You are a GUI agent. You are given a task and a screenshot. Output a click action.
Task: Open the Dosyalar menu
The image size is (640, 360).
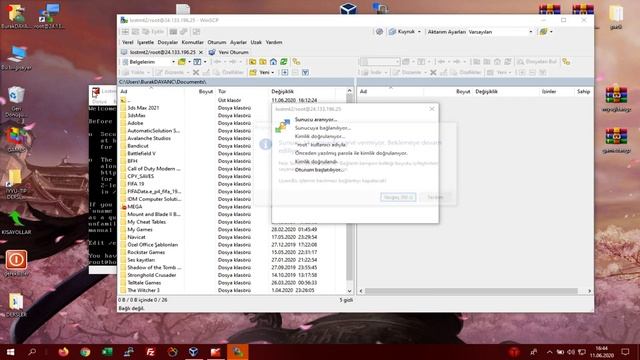click(x=167, y=42)
